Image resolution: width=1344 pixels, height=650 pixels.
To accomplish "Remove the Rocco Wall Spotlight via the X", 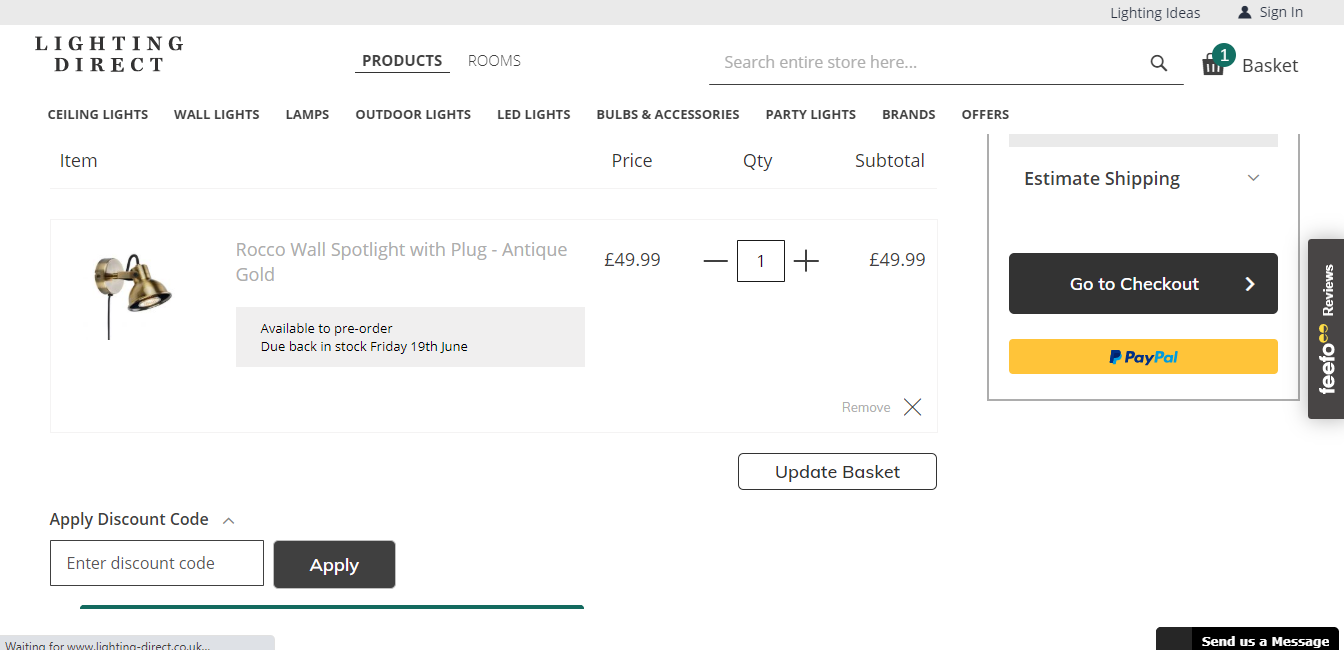I will click(x=911, y=407).
